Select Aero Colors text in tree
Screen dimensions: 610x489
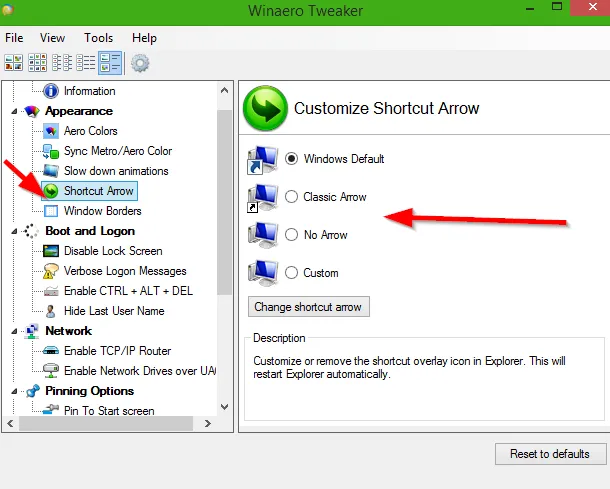pos(91,131)
